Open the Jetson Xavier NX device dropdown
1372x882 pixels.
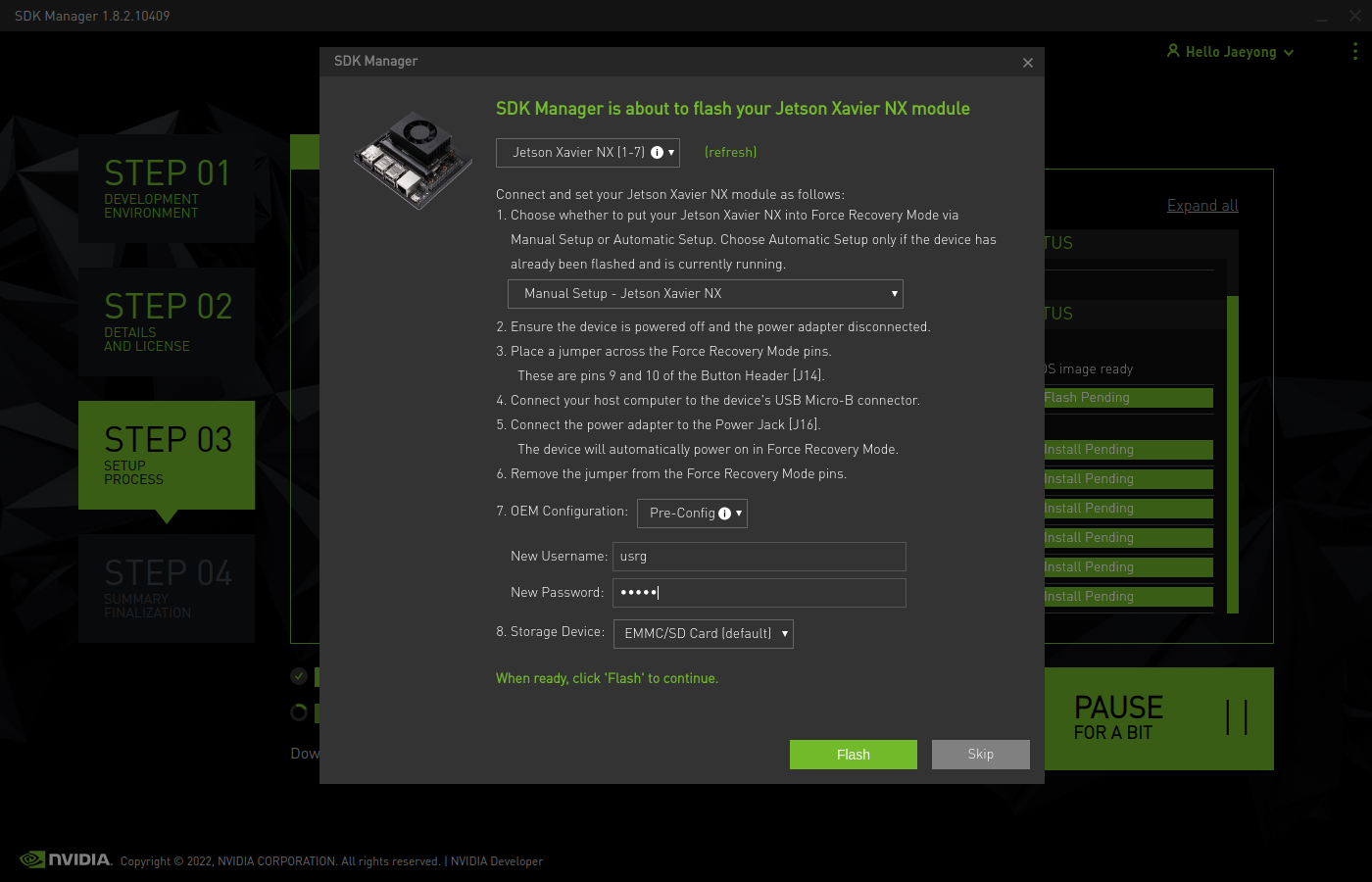(x=588, y=152)
